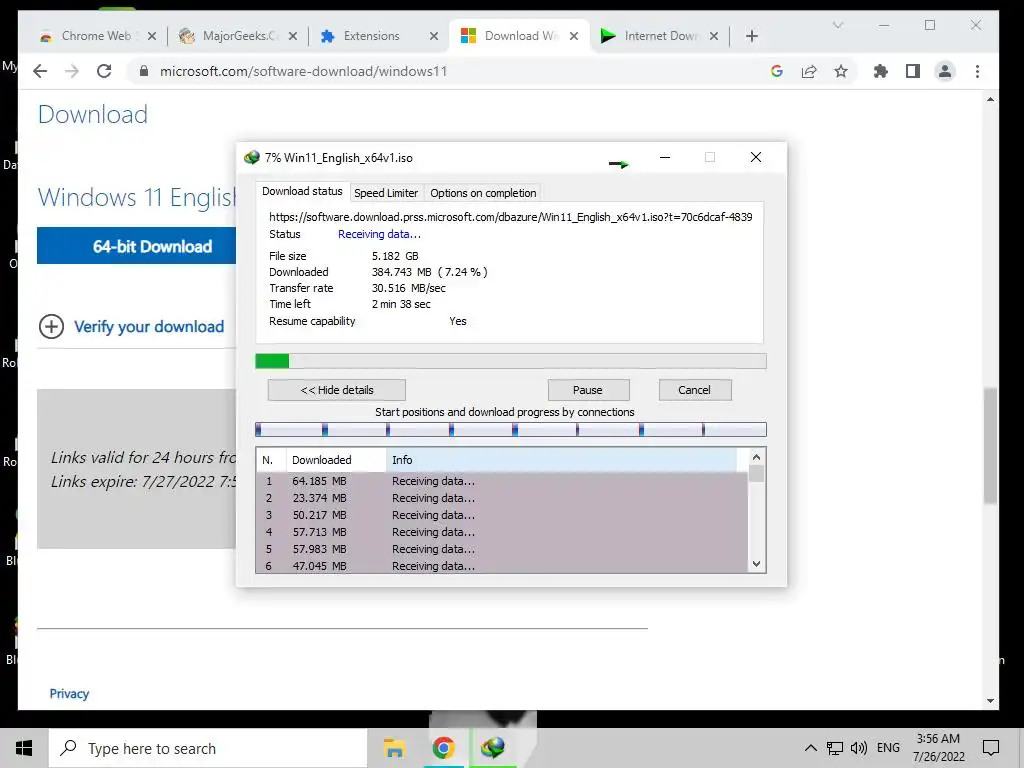
Task: Open Chrome three-dot menu
Action: tap(977, 71)
